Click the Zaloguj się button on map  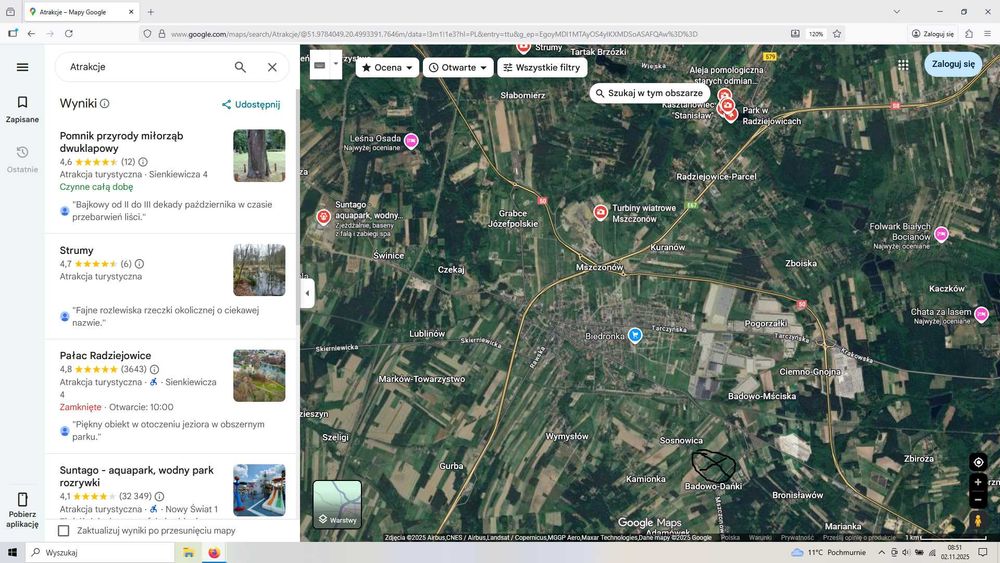[x=953, y=64]
